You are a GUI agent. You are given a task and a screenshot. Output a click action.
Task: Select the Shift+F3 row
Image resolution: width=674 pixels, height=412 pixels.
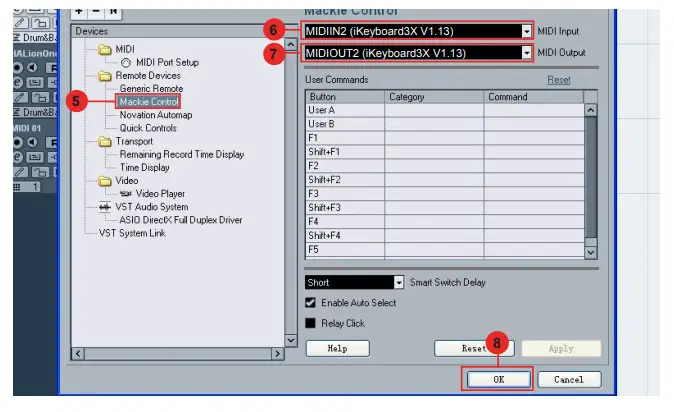pos(445,207)
